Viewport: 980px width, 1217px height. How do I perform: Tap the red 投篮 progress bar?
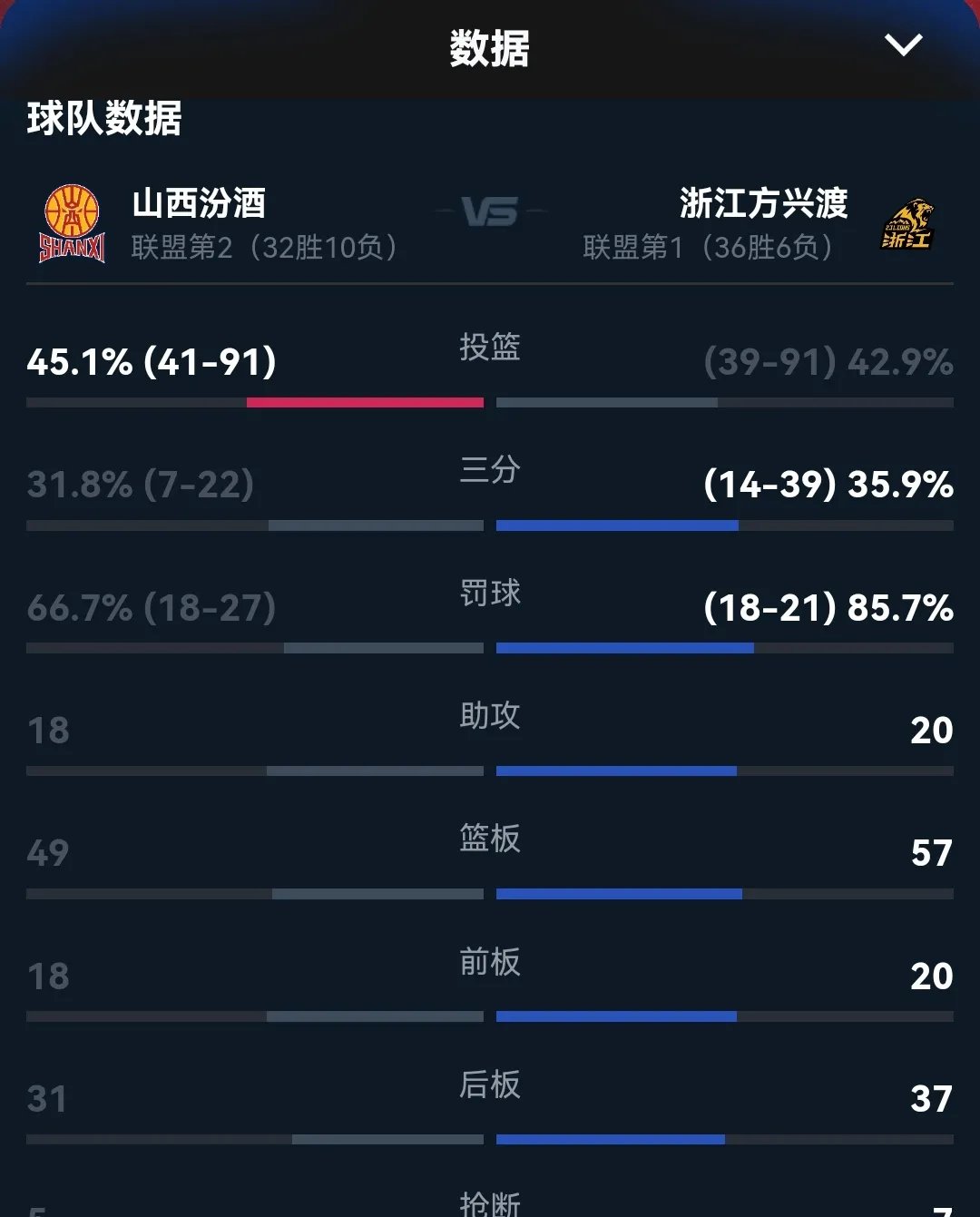365,402
